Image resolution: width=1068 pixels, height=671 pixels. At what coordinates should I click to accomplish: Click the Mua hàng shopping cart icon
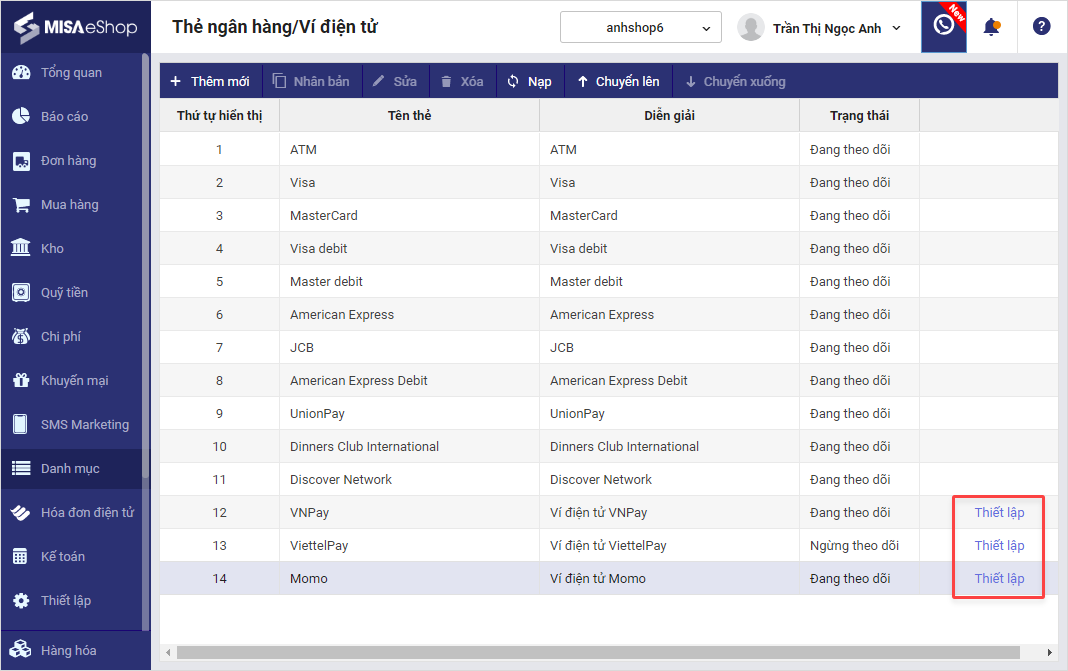(21, 205)
